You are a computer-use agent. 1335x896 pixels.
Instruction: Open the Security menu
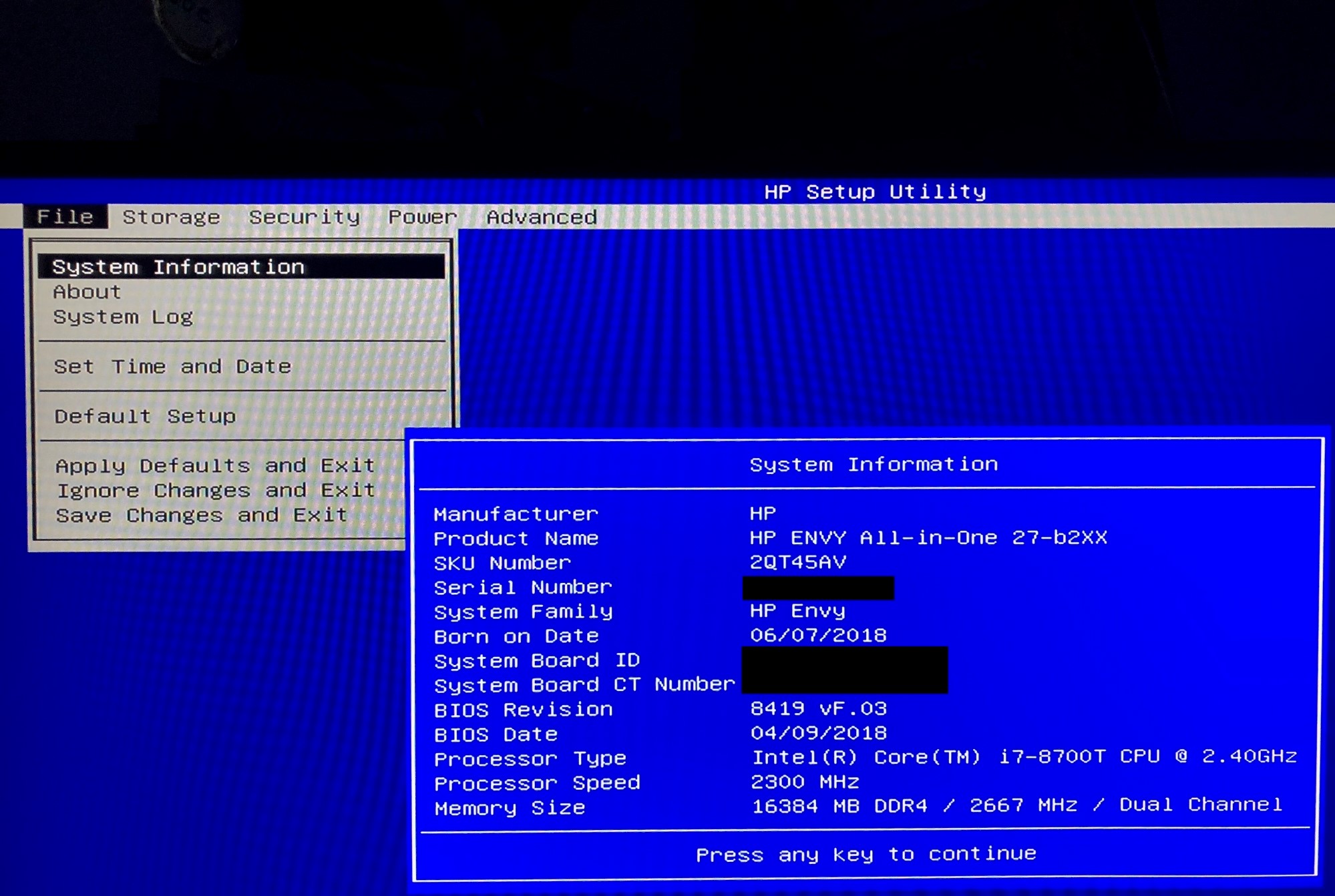304,217
